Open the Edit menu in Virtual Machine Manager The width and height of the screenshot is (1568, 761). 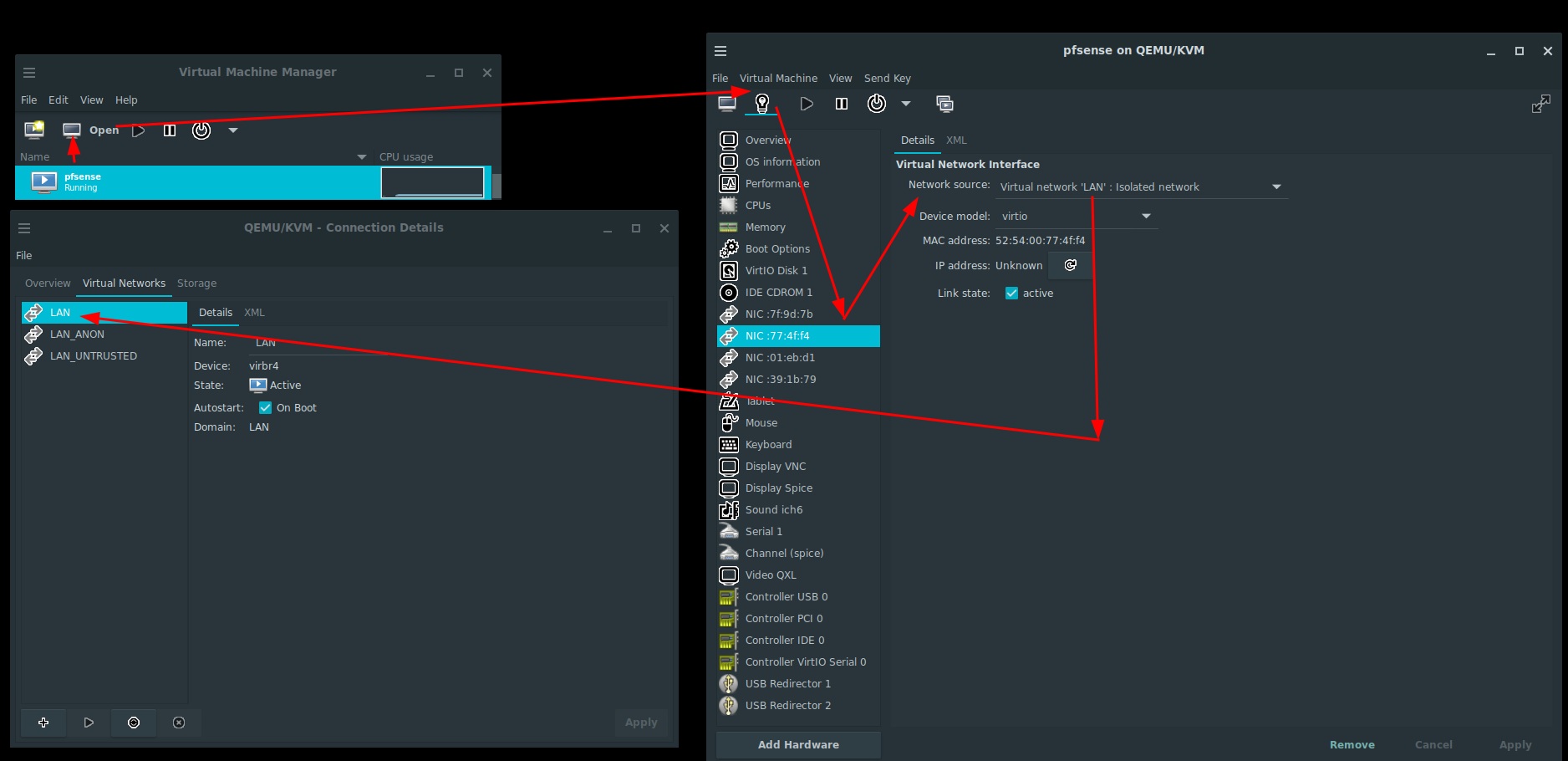click(x=58, y=100)
